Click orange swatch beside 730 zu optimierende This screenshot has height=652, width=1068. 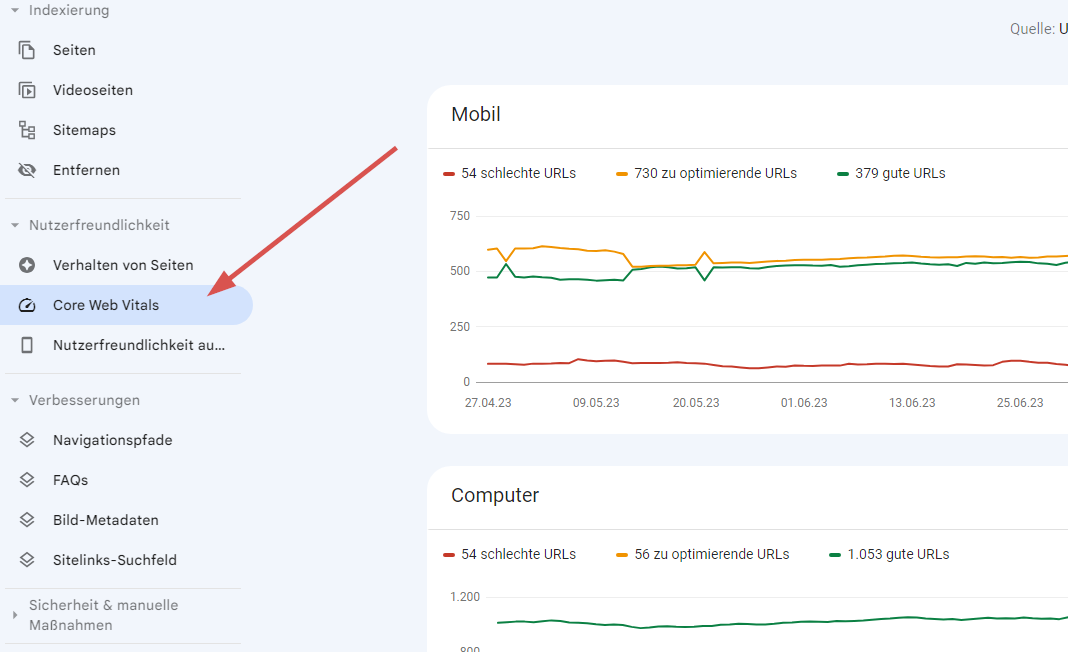(622, 174)
